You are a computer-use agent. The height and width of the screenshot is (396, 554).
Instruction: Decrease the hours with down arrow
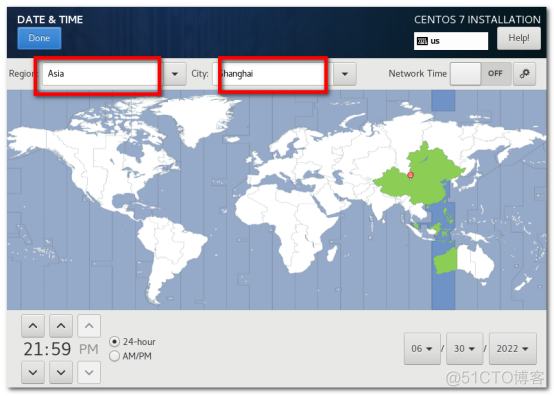coord(33,372)
